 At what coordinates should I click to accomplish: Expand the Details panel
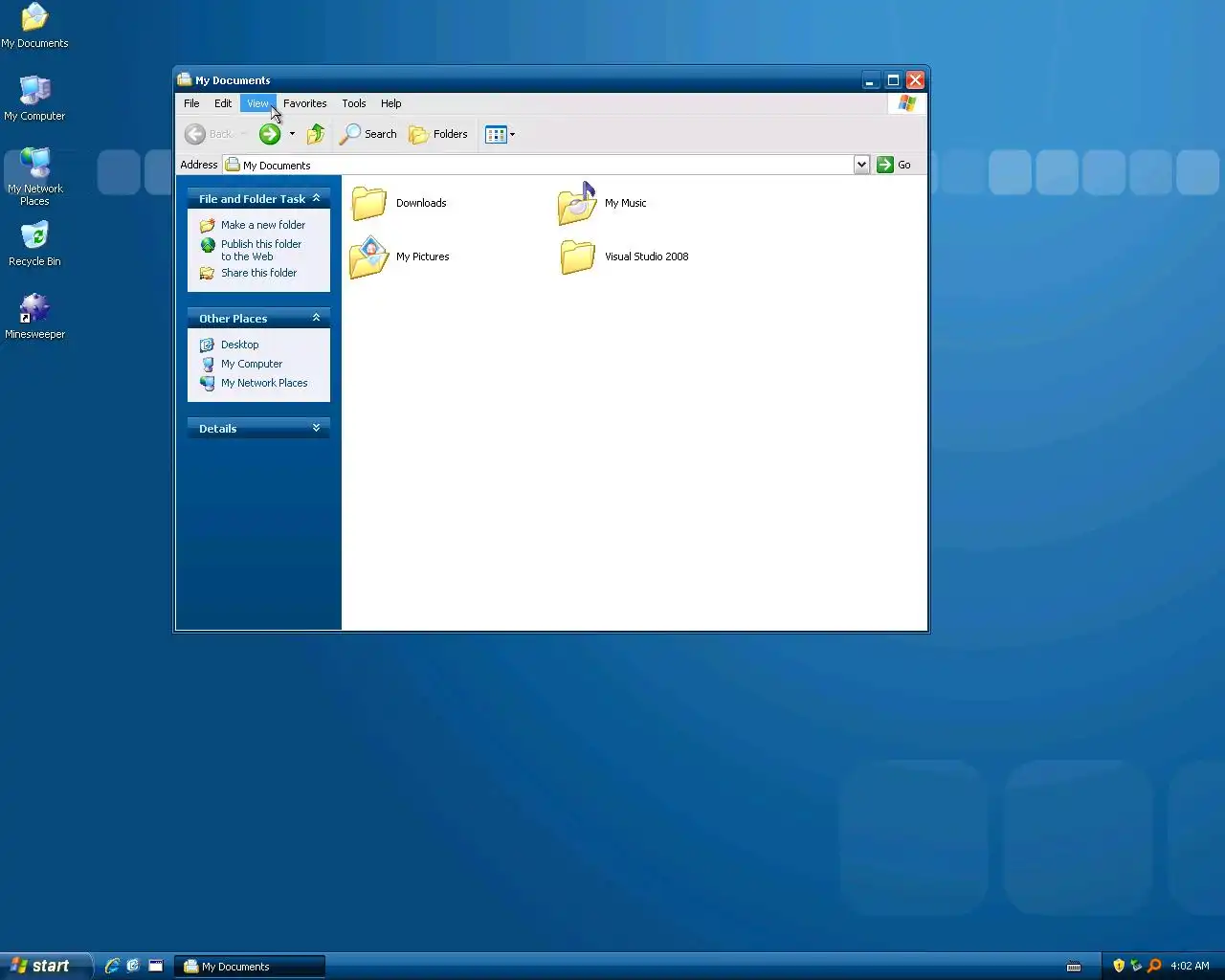tap(316, 428)
